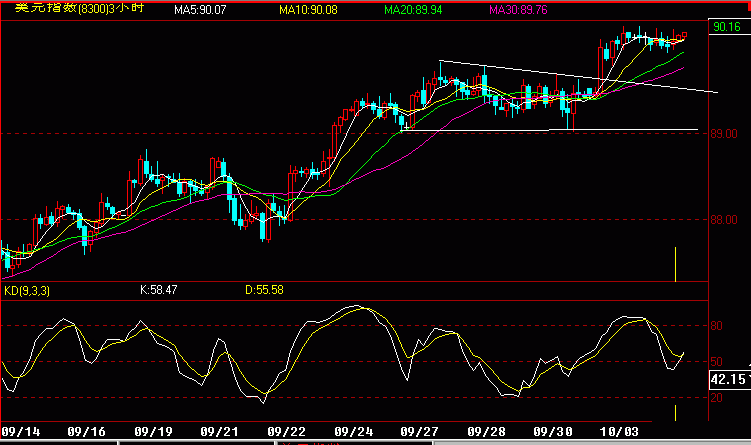751x445 pixels.
Task: Click the KD(9,3,3) indicator title
Action: pos(27,291)
